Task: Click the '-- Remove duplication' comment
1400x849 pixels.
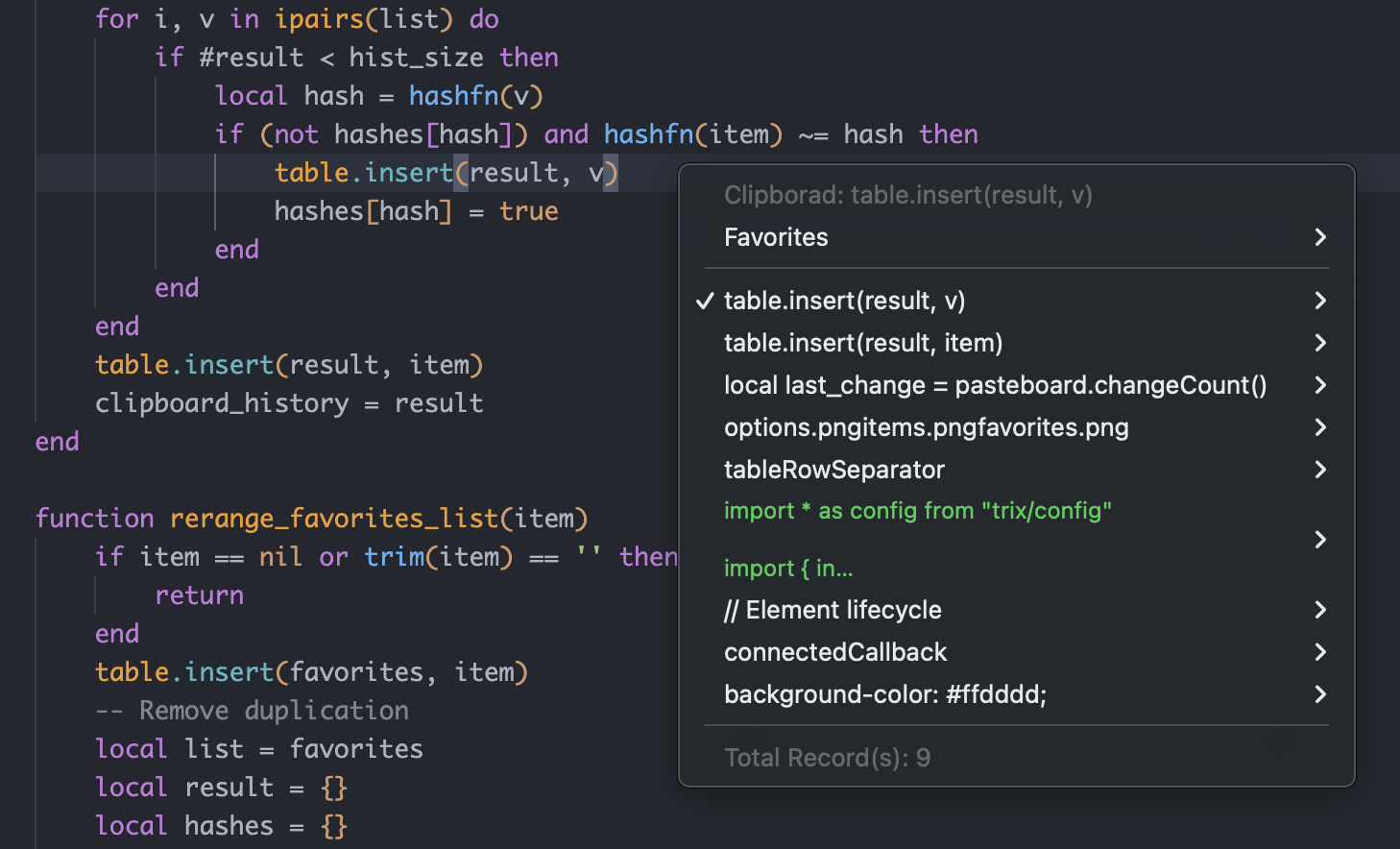Action: [x=252, y=711]
